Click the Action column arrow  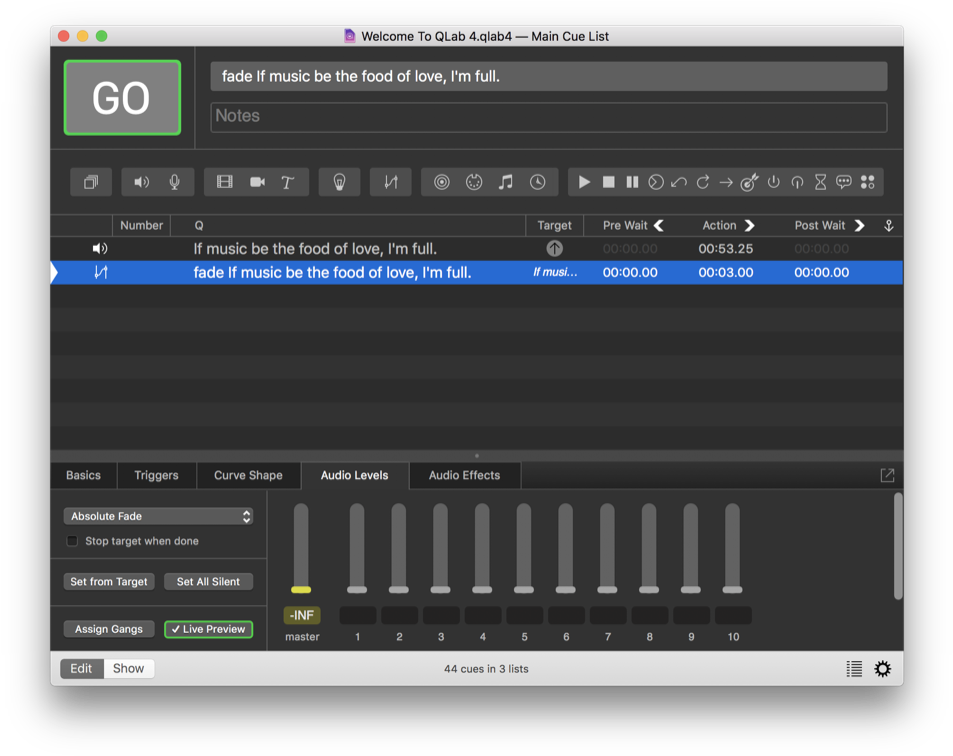click(750, 225)
